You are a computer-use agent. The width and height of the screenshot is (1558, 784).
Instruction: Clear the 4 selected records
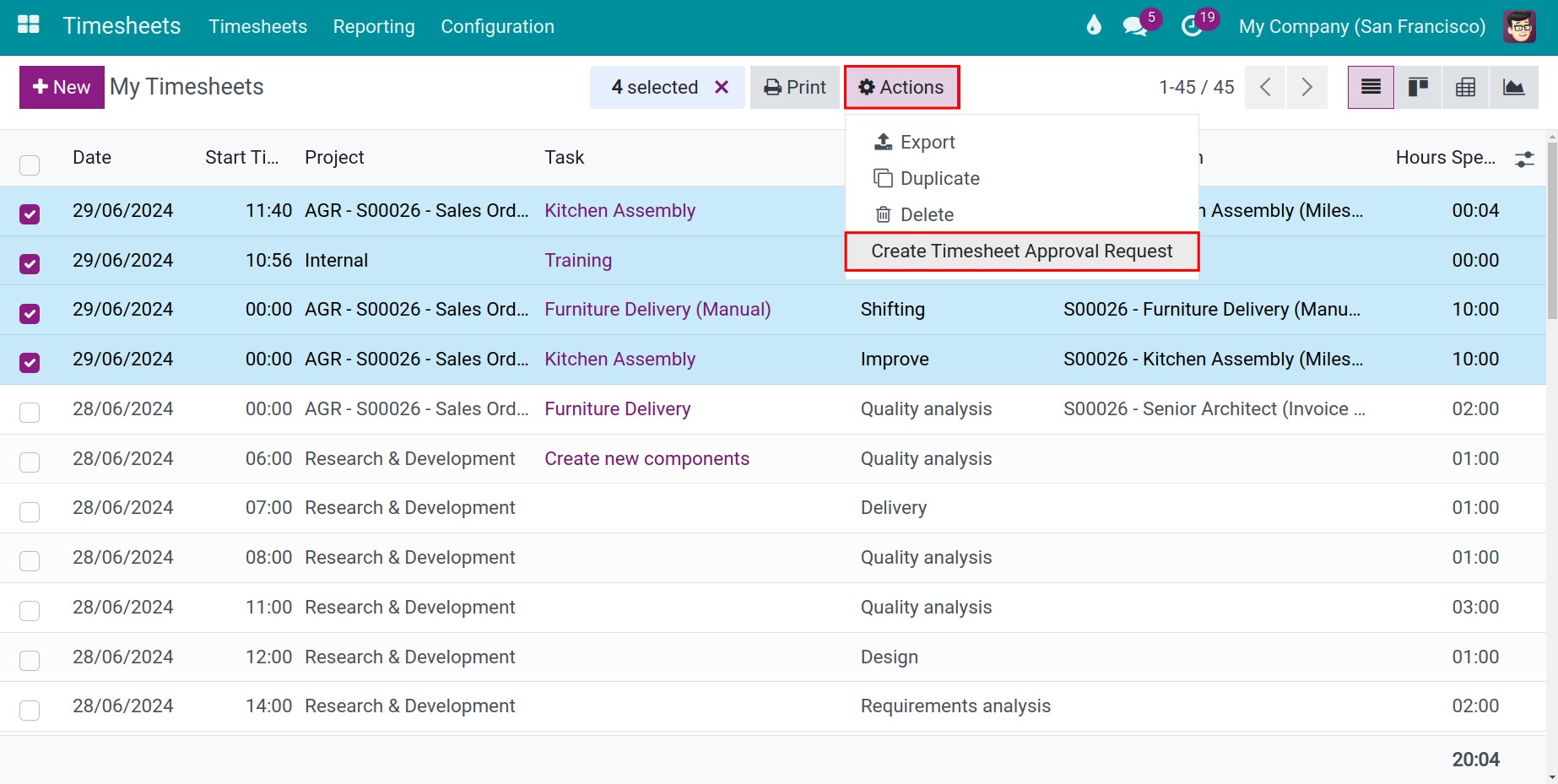pos(722,87)
